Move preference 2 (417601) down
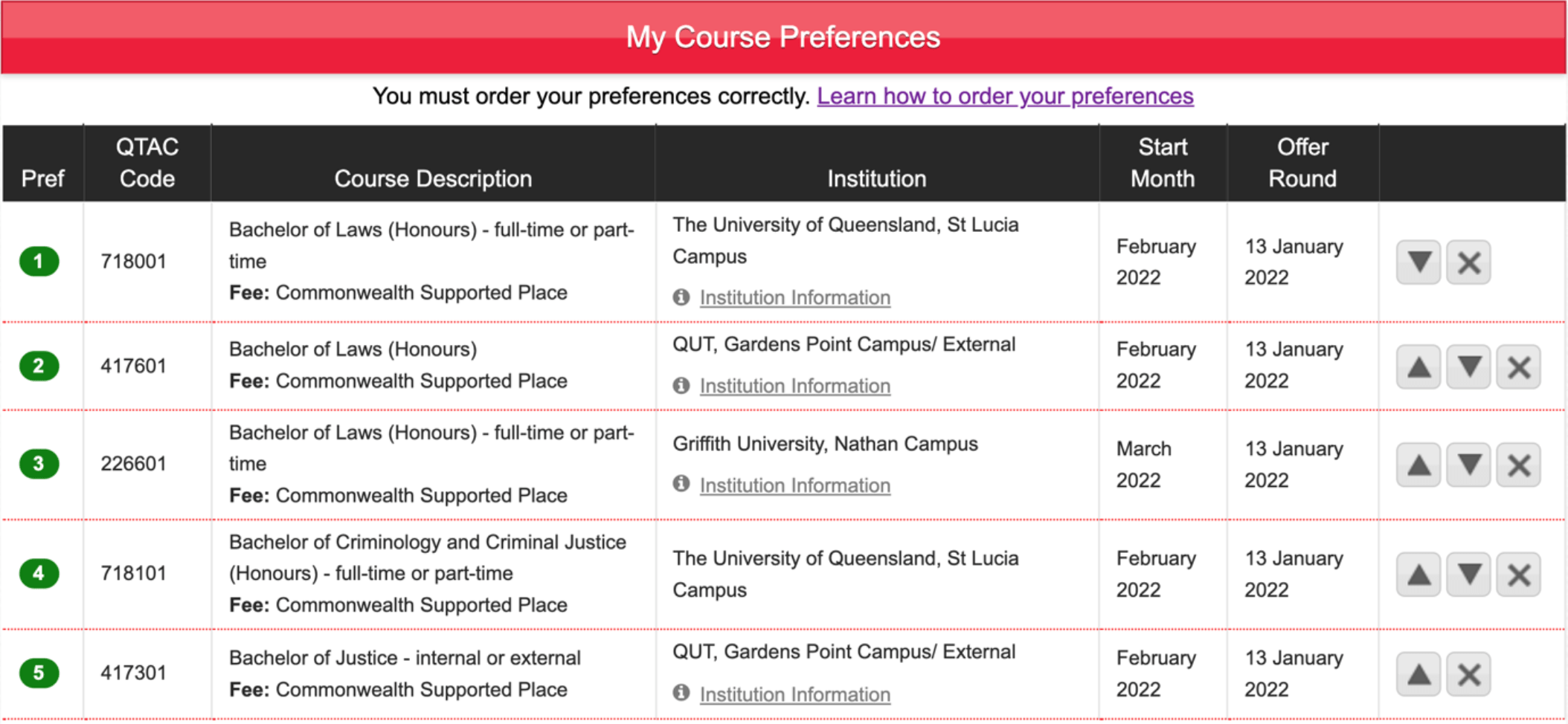Screen dimensions: 1568x724 tap(1468, 366)
